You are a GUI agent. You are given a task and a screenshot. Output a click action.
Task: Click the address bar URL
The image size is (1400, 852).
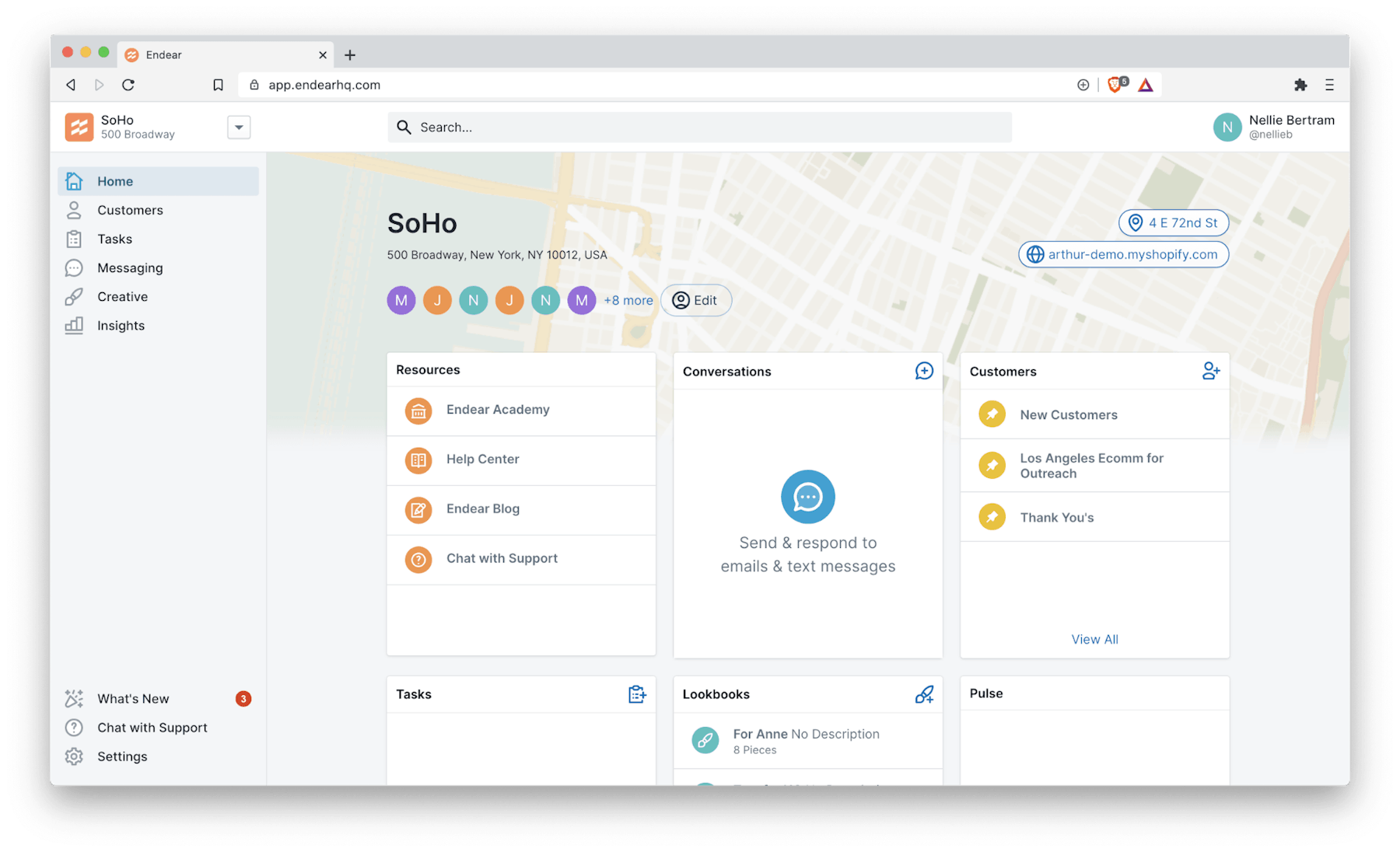tap(324, 85)
